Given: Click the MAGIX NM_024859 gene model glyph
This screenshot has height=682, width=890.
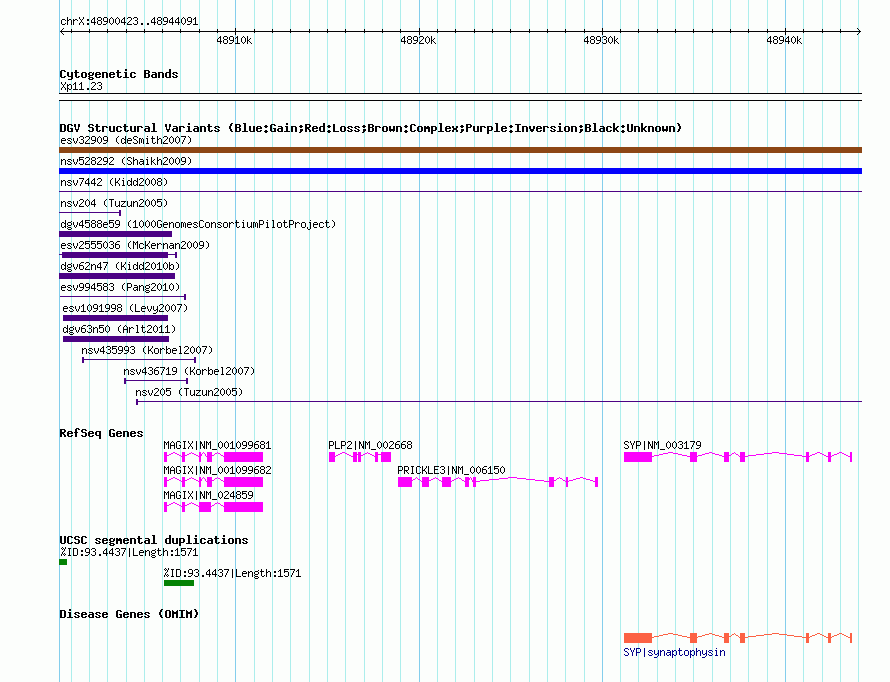Looking at the screenshot, I should click(213, 507).
